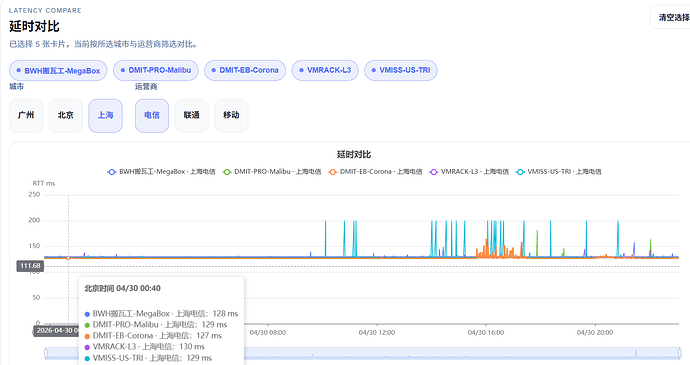Click the 延时对比 chart title
The image size is (690, 365).
[x=354, y=155]
